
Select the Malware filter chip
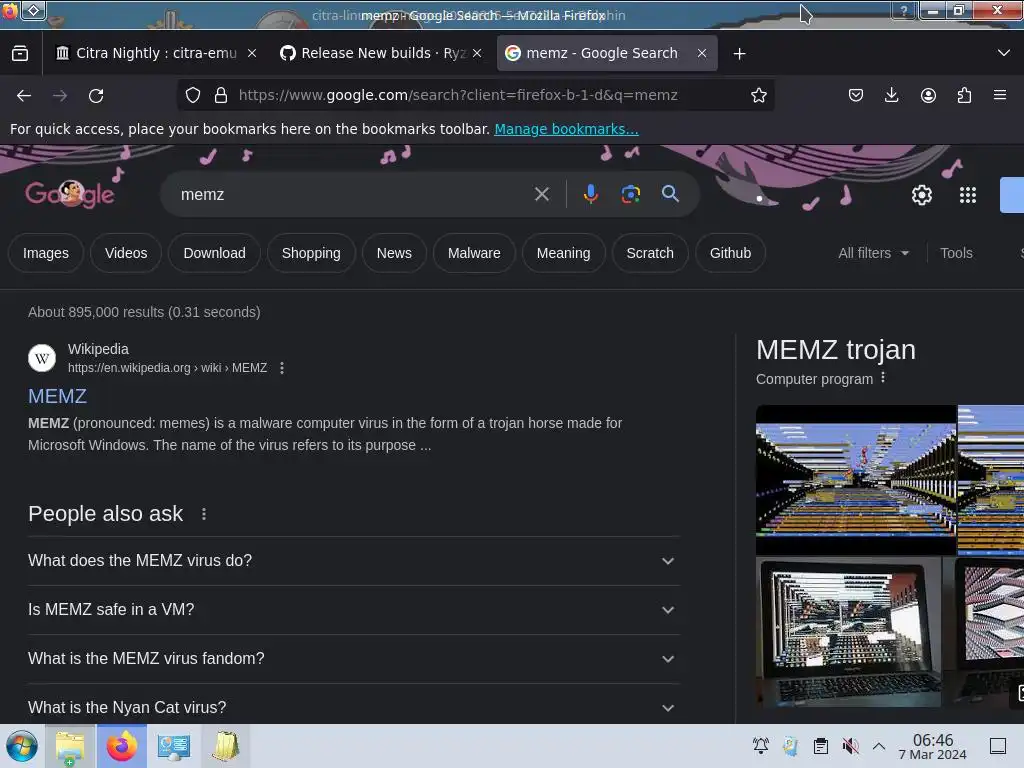[x=474, y=253]
